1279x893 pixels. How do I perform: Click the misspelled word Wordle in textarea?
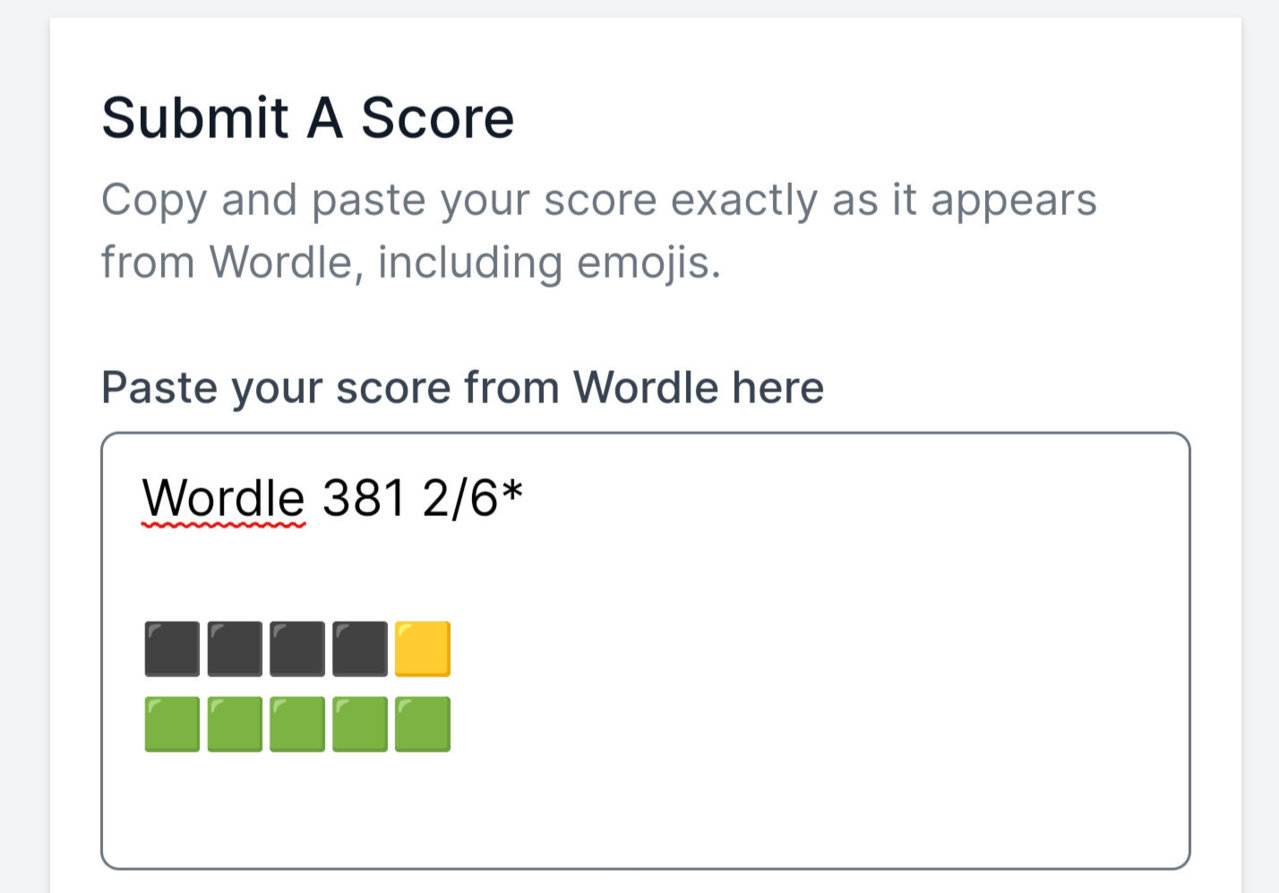(224, 497)
